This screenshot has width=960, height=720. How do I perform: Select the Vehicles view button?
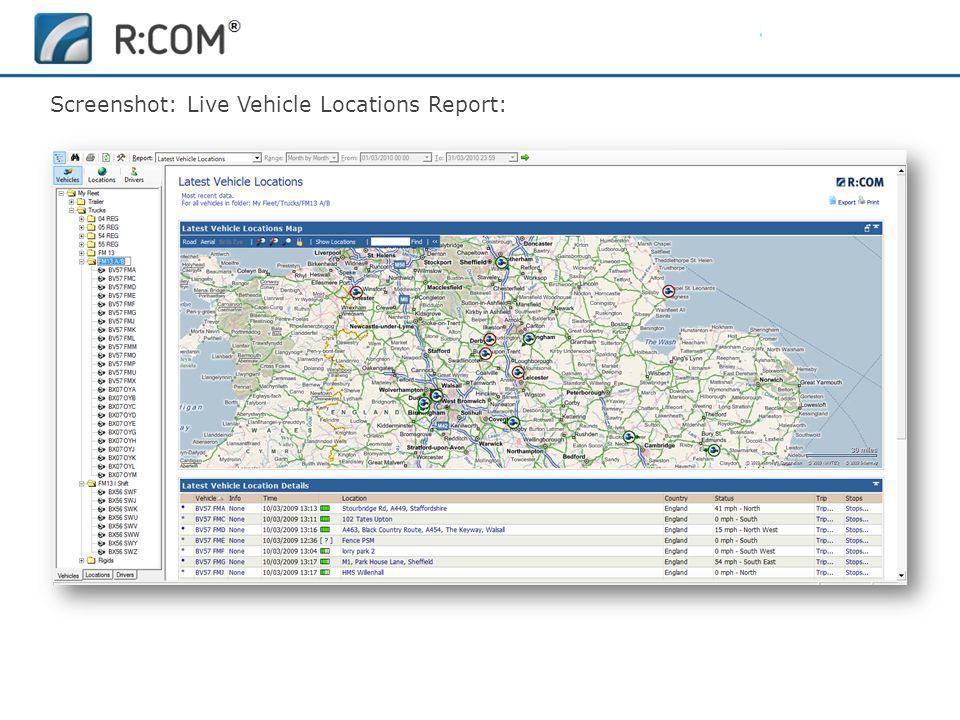pyautogui.click(x=67, y=175)
